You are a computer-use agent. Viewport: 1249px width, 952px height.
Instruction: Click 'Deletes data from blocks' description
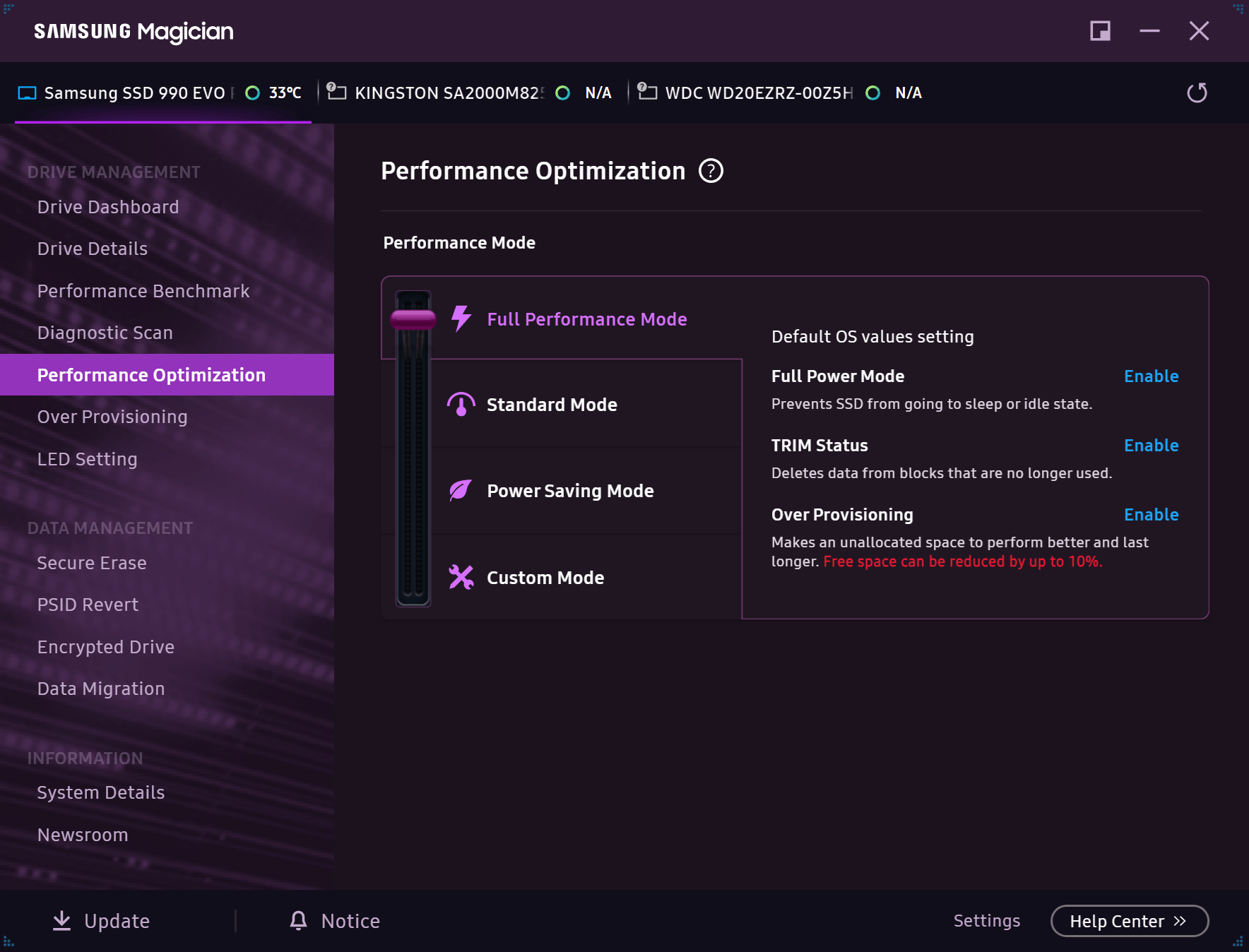[x=942, y=473]
